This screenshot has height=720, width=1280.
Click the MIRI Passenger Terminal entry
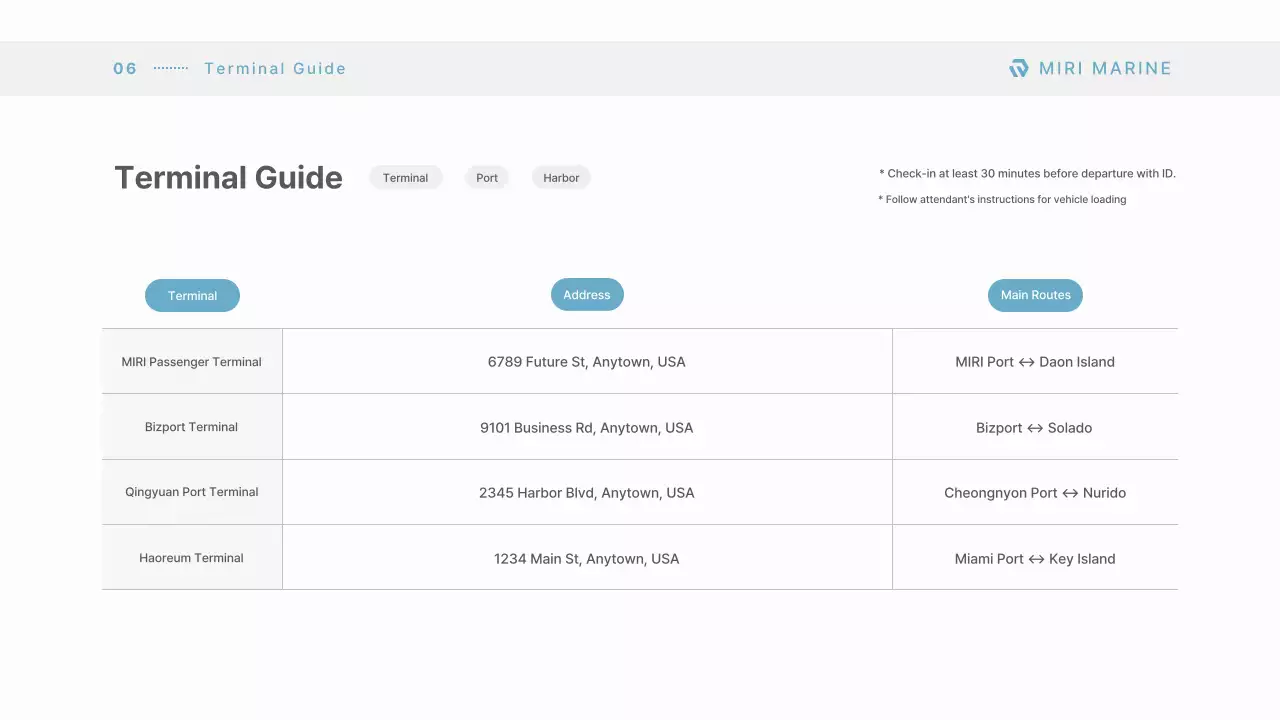coord(191,361)
